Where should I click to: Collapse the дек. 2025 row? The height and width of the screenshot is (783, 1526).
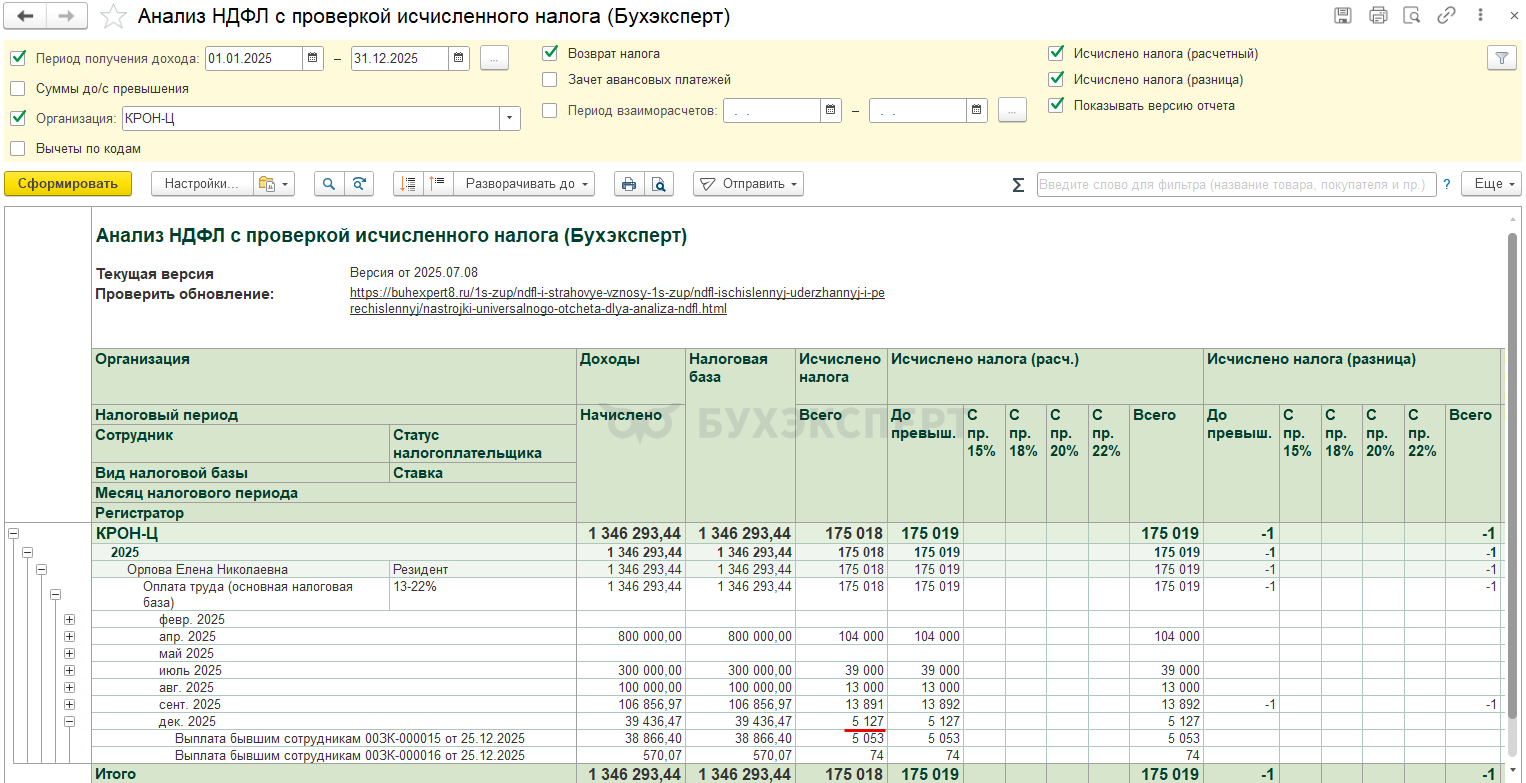pos(69,721)
